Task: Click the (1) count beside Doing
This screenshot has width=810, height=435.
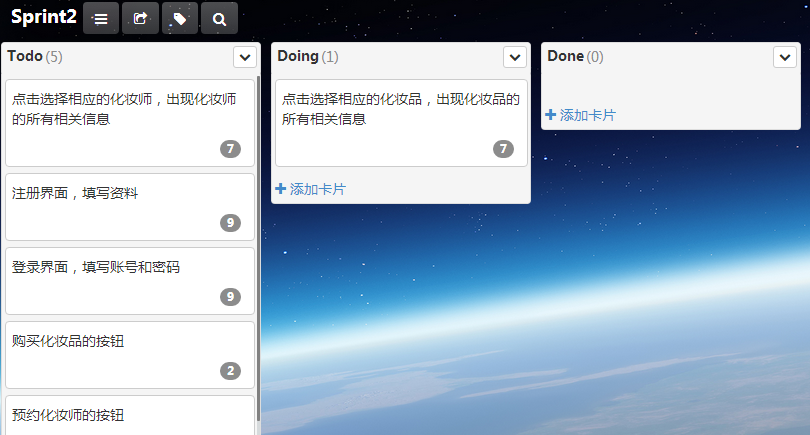Action: click(x=330, y=56)
